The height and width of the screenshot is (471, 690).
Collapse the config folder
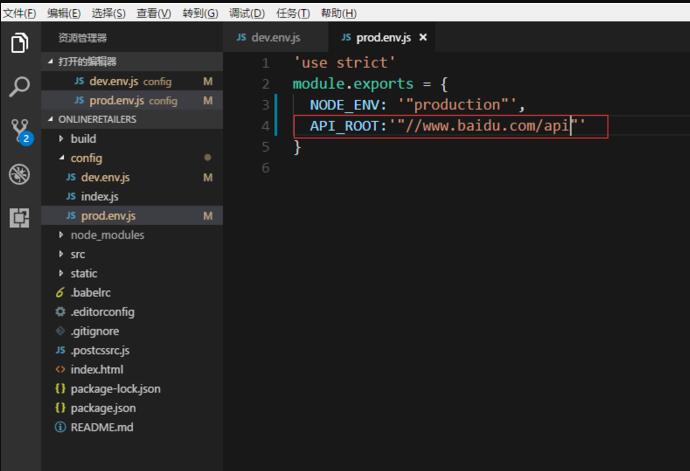(x=132, y=158)
